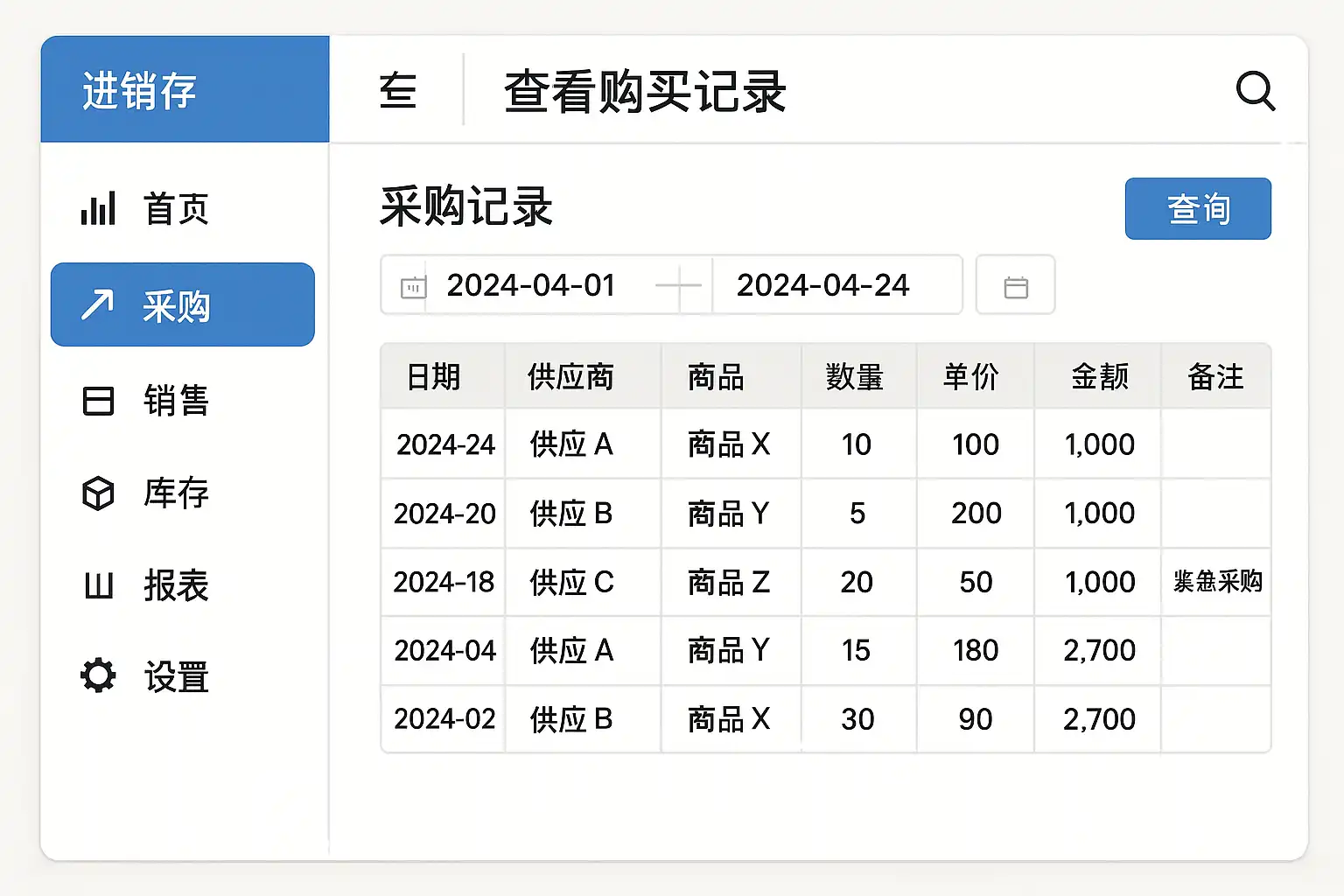Click the start date field 2024-04-01
Image resolution: width=1344 pixels, height=896 pixels.
[530, 285]
